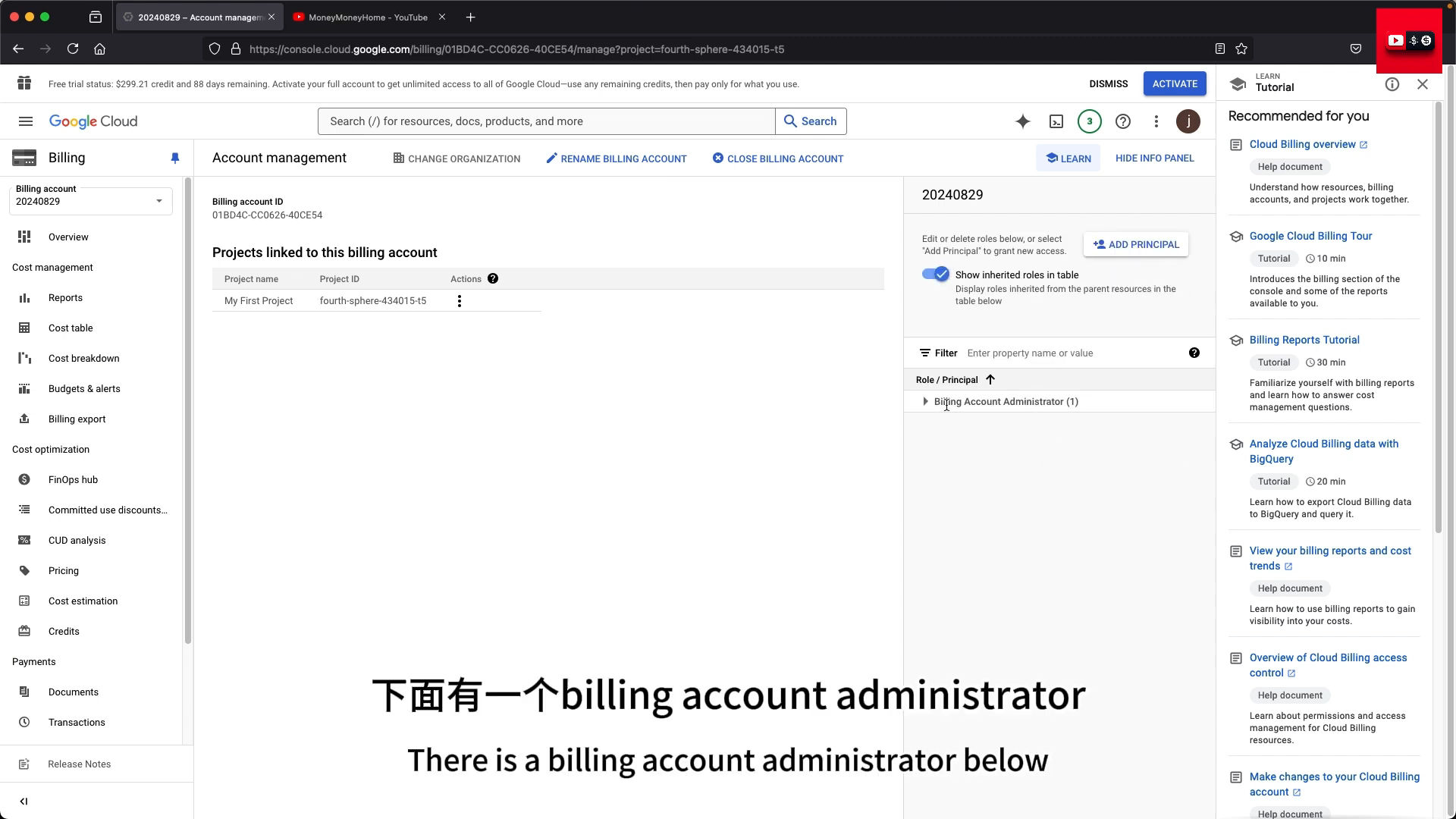Expand Billing Account Administrator (1) role
The height and width of the screenshot is (819, 1456).
coord(925,401)
